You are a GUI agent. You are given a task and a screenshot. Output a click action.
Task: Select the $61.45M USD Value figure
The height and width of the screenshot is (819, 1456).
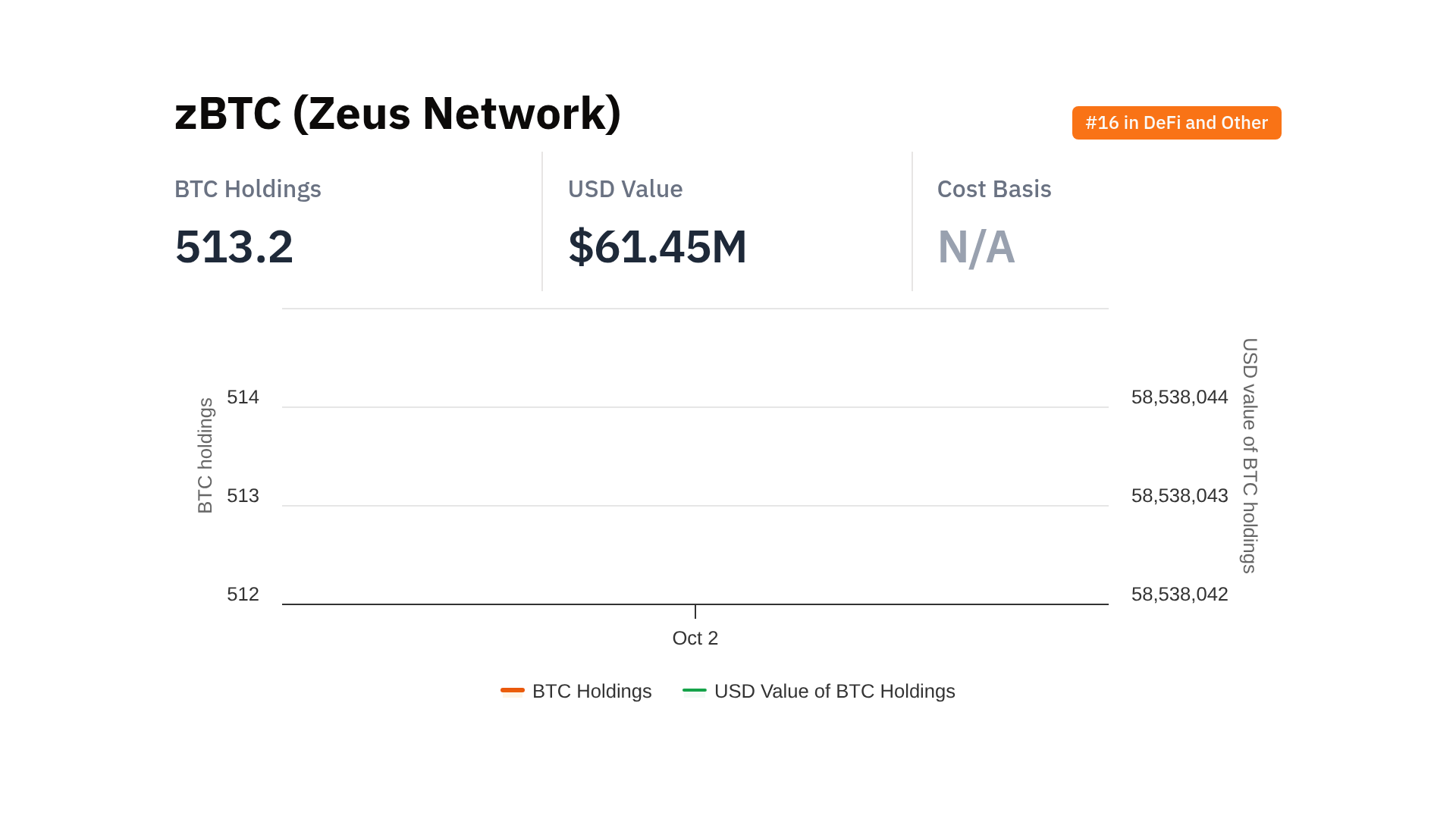[x=657, y=247]
